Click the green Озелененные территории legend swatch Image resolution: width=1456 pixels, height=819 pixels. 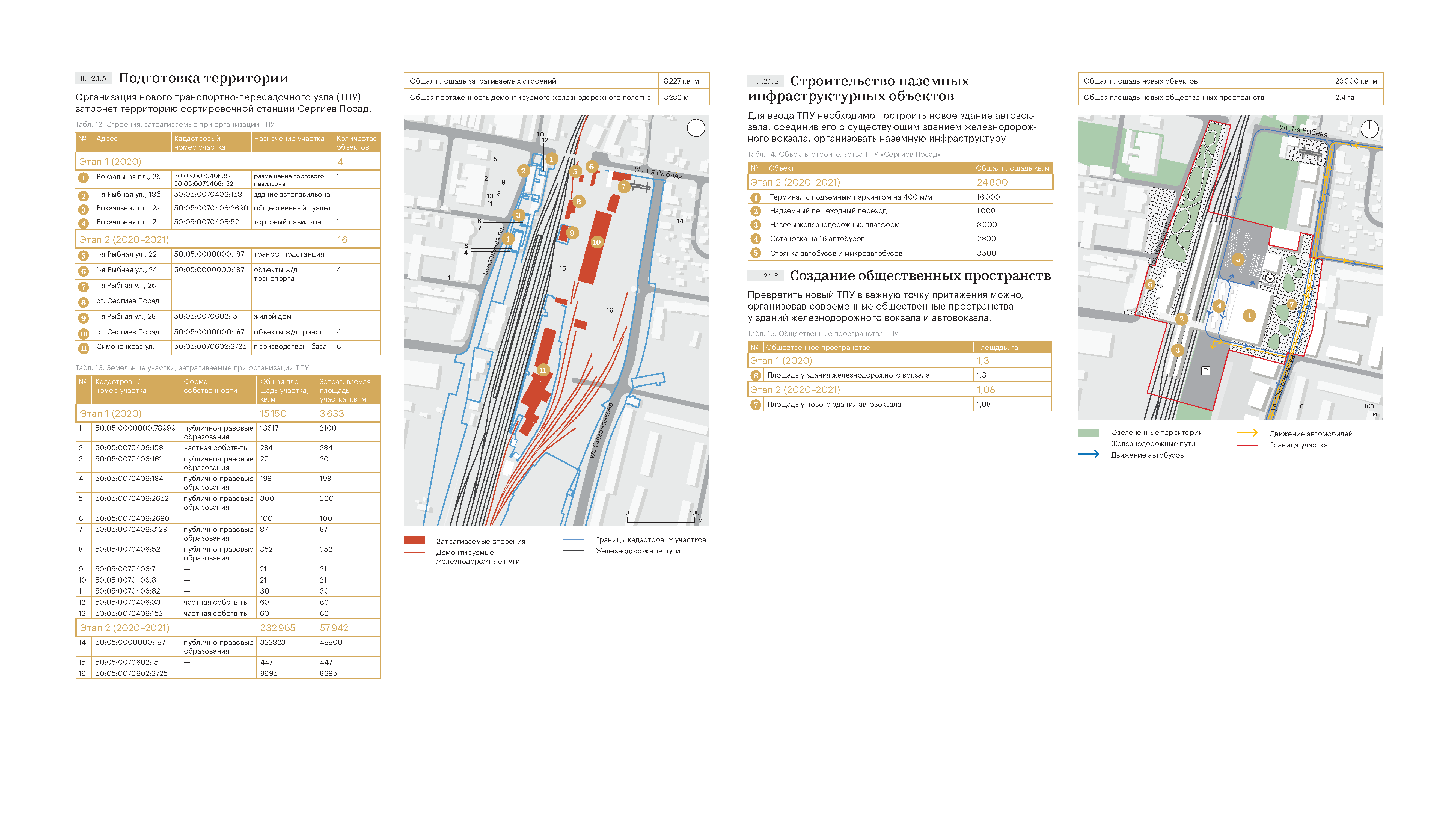click(1089, 432)
